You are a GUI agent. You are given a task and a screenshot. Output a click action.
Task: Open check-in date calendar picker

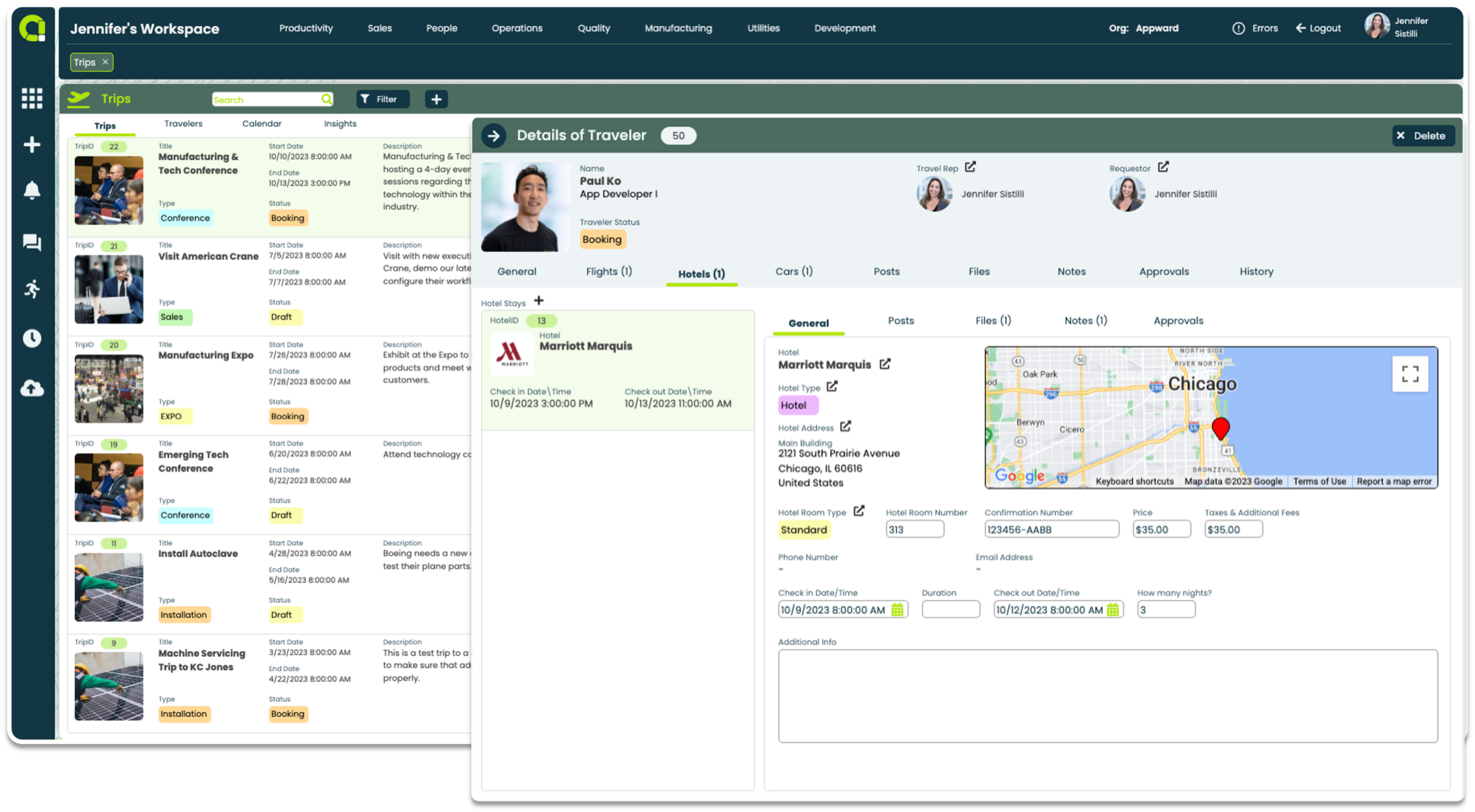[897, 610]
